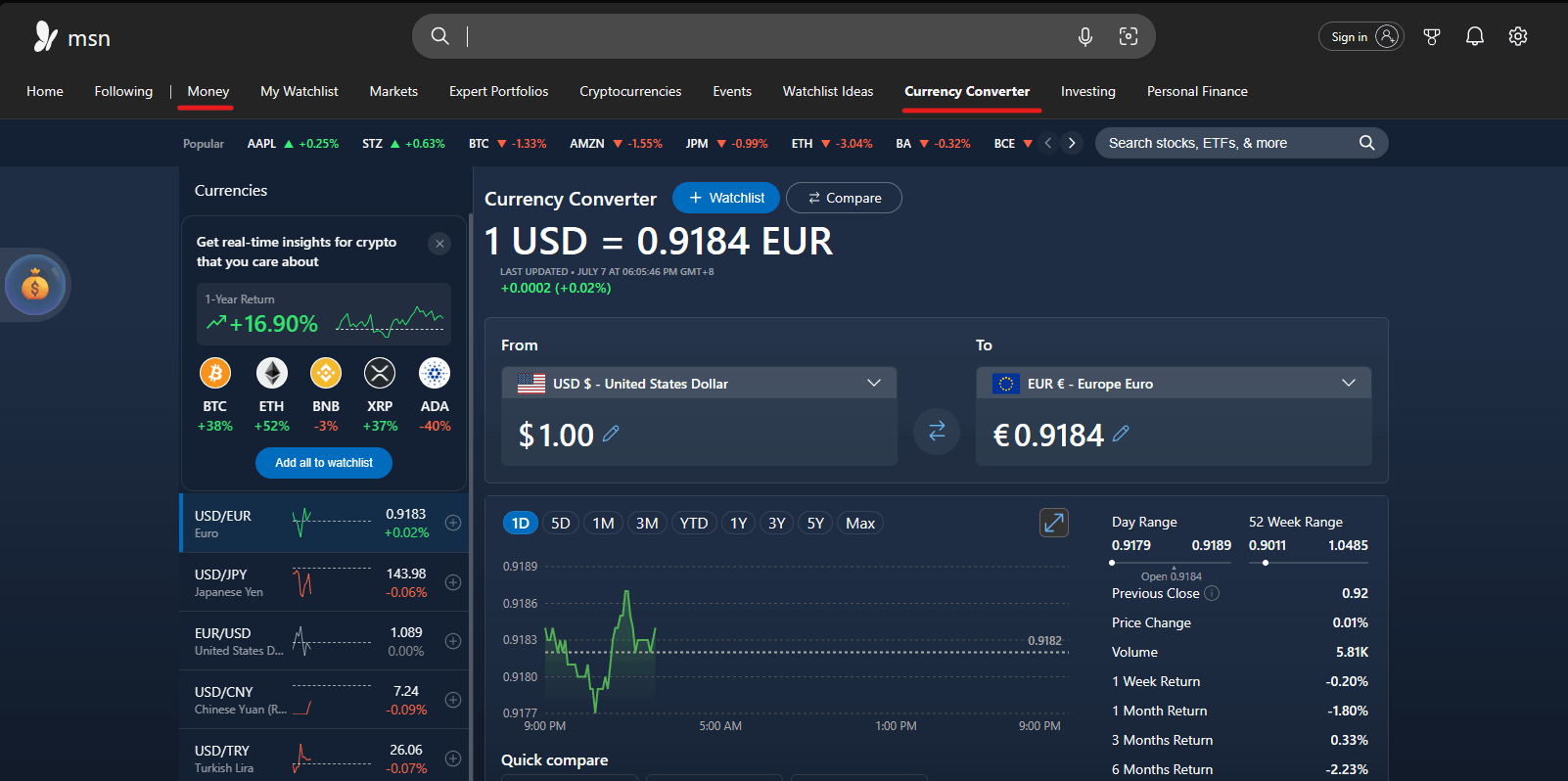The height and width of the screenshot is (781, 1568).
Task: Add USD/JPY to watchlist with plus
Action: 453,582
